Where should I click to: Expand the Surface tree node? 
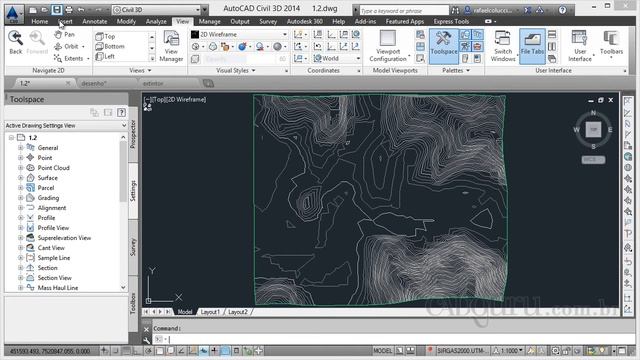[20, 178]
